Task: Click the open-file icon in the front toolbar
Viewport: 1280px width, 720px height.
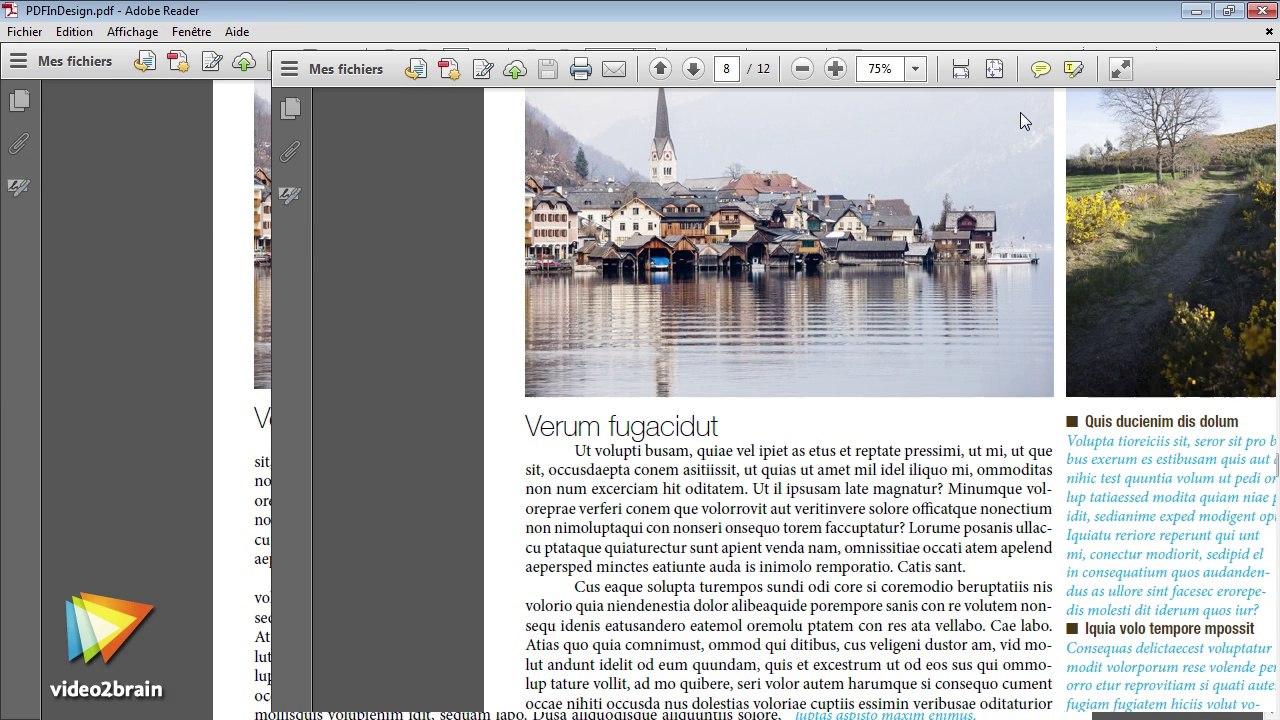Action: coord(416,69)
